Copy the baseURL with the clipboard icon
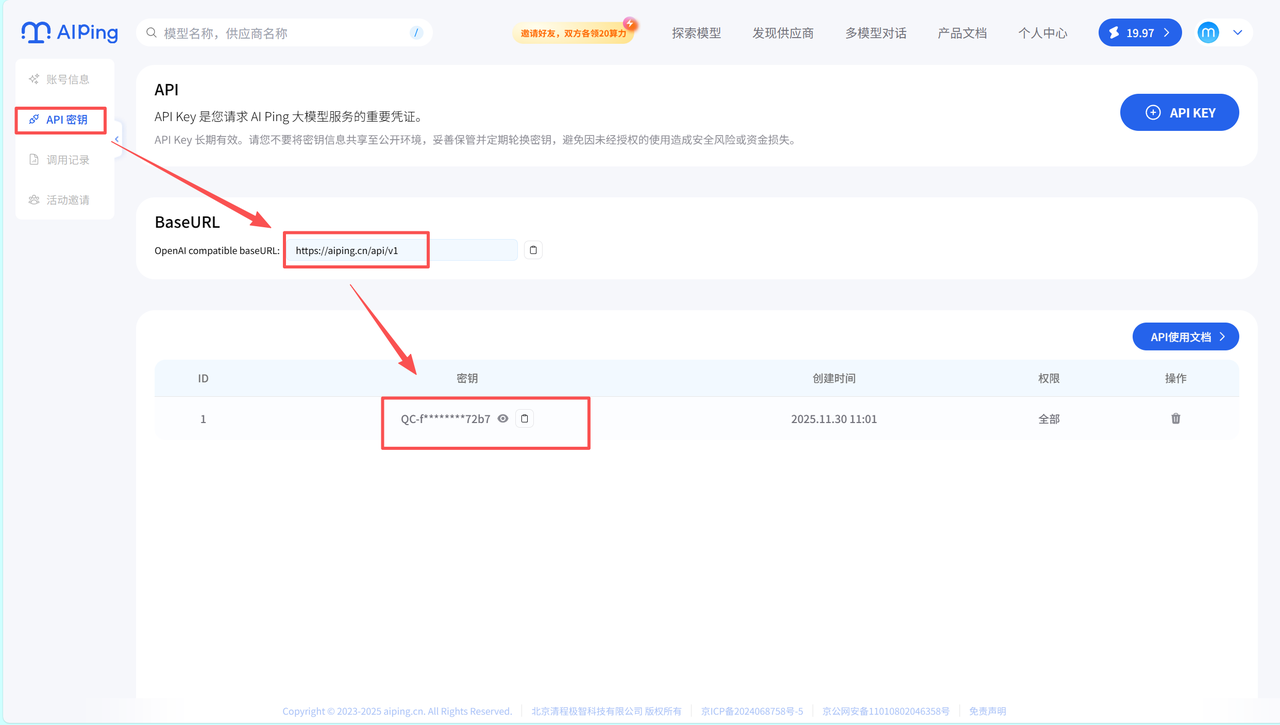This screenshot has width=1280, height=725. 533,250
